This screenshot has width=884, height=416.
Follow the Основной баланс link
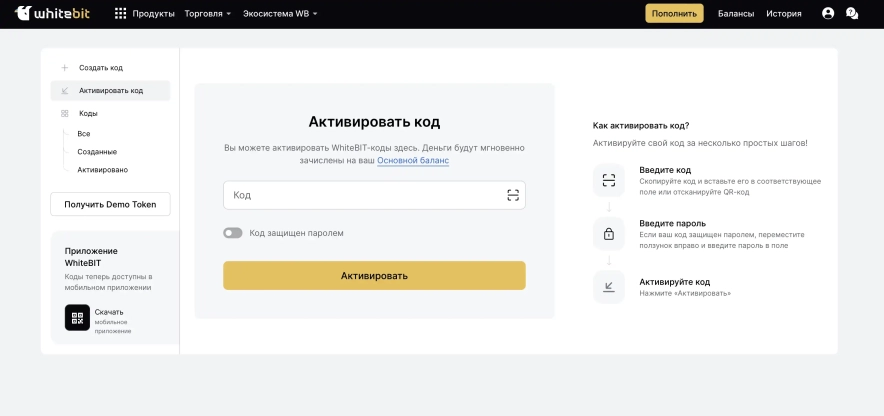pyautogui.click(x=413, y=160)
